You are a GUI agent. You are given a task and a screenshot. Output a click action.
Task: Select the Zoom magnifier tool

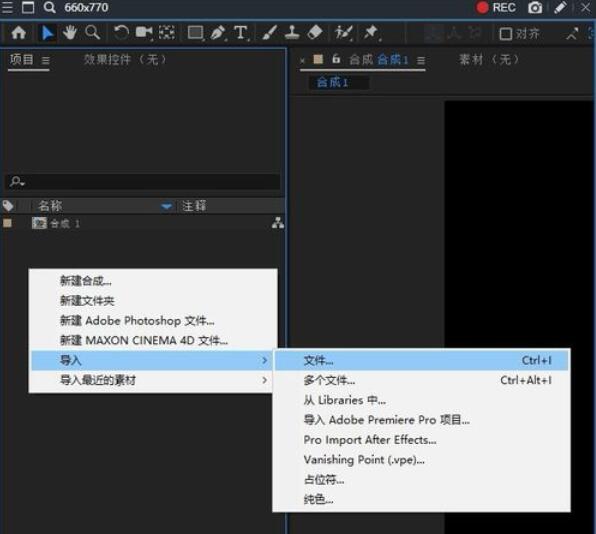(x=93, y=33)
